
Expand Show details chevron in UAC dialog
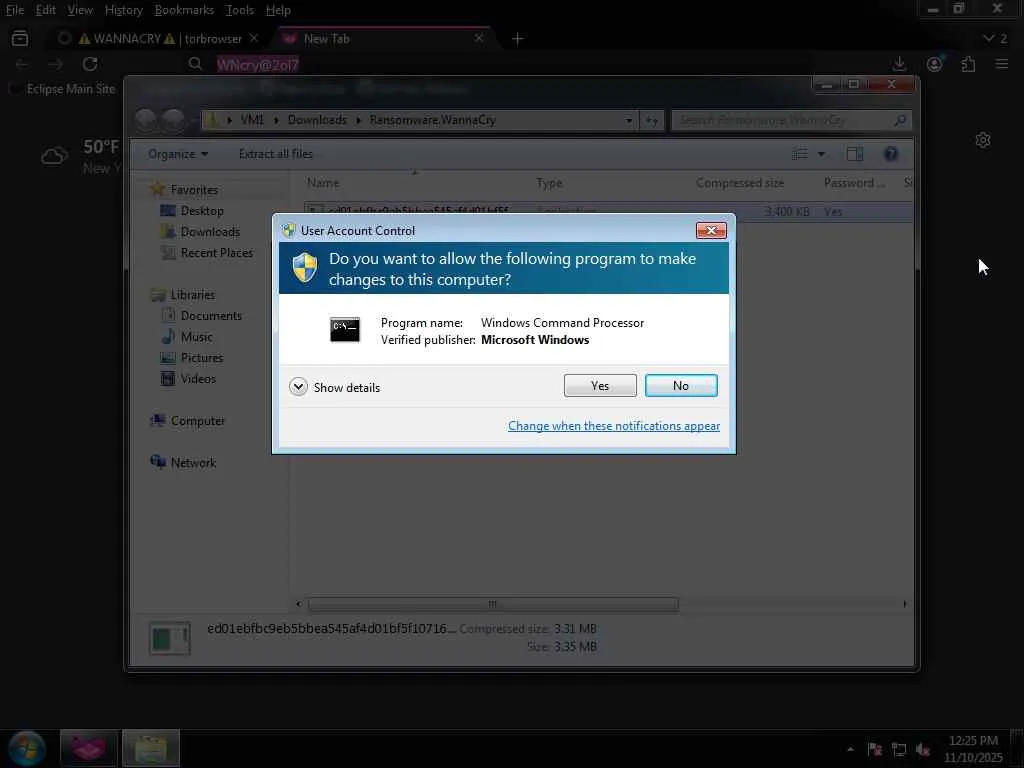pos(298,387)
